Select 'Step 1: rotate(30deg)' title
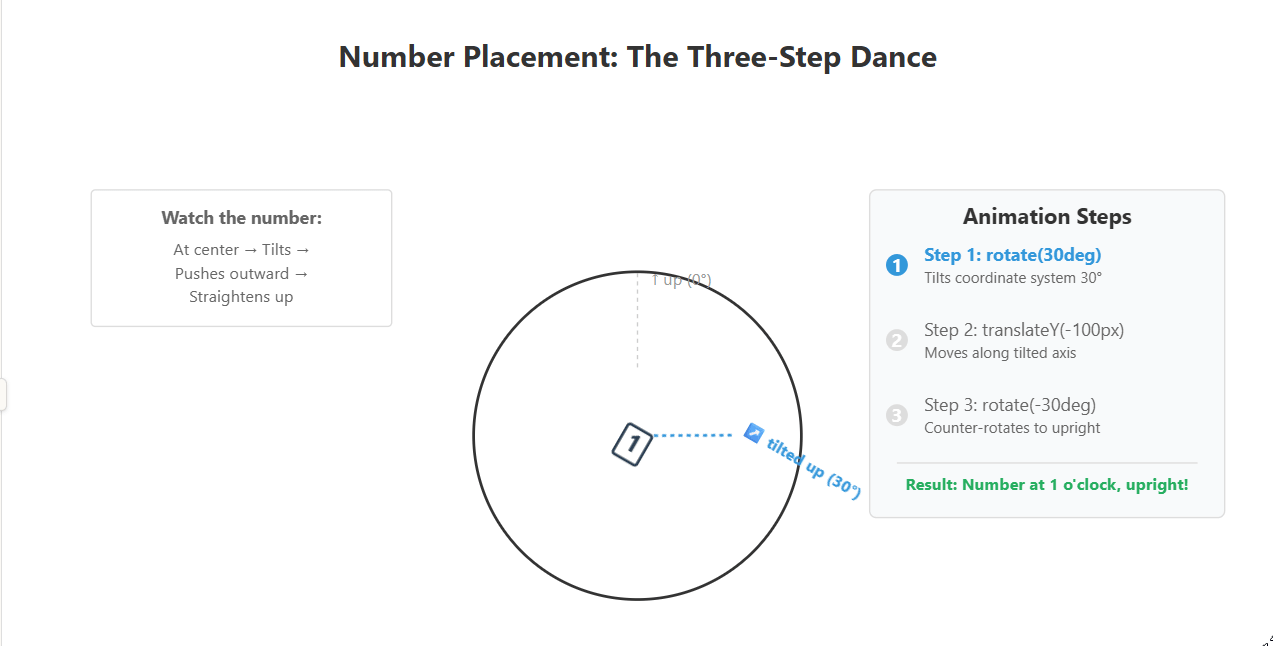The height and width of the screenshot is (646, 1273). pyautogui.click(x=1012, y=255)
